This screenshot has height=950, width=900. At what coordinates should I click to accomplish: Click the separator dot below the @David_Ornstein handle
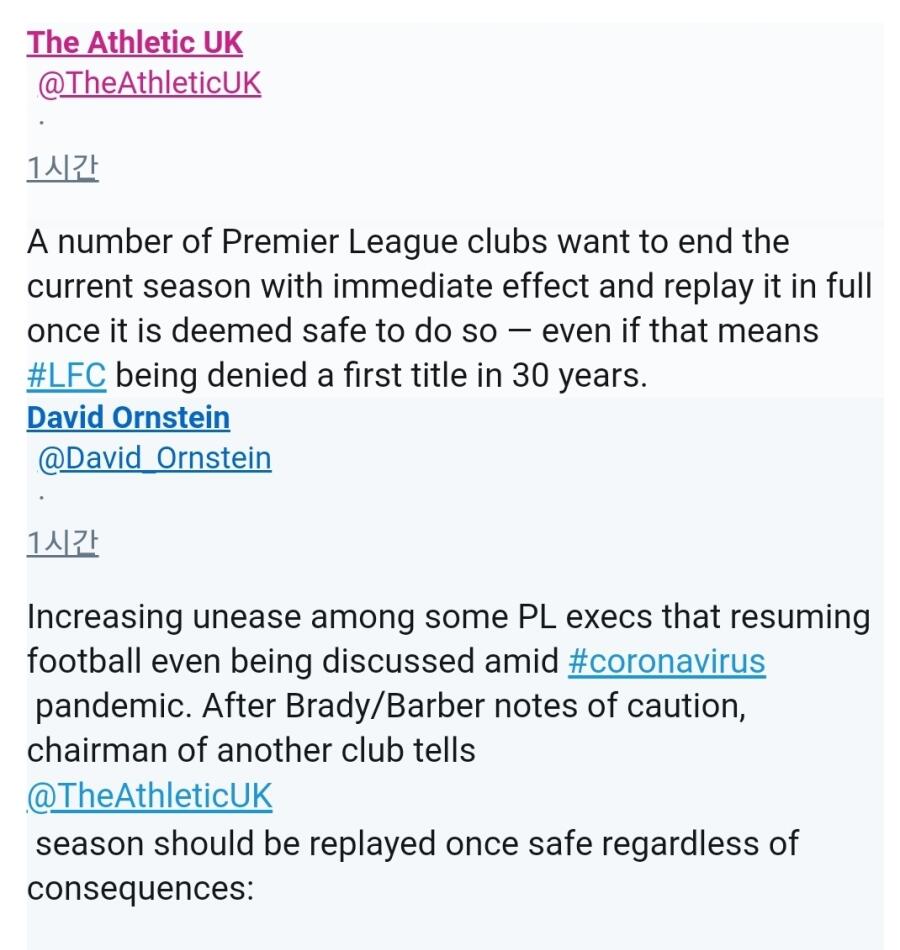click(41, 498)
